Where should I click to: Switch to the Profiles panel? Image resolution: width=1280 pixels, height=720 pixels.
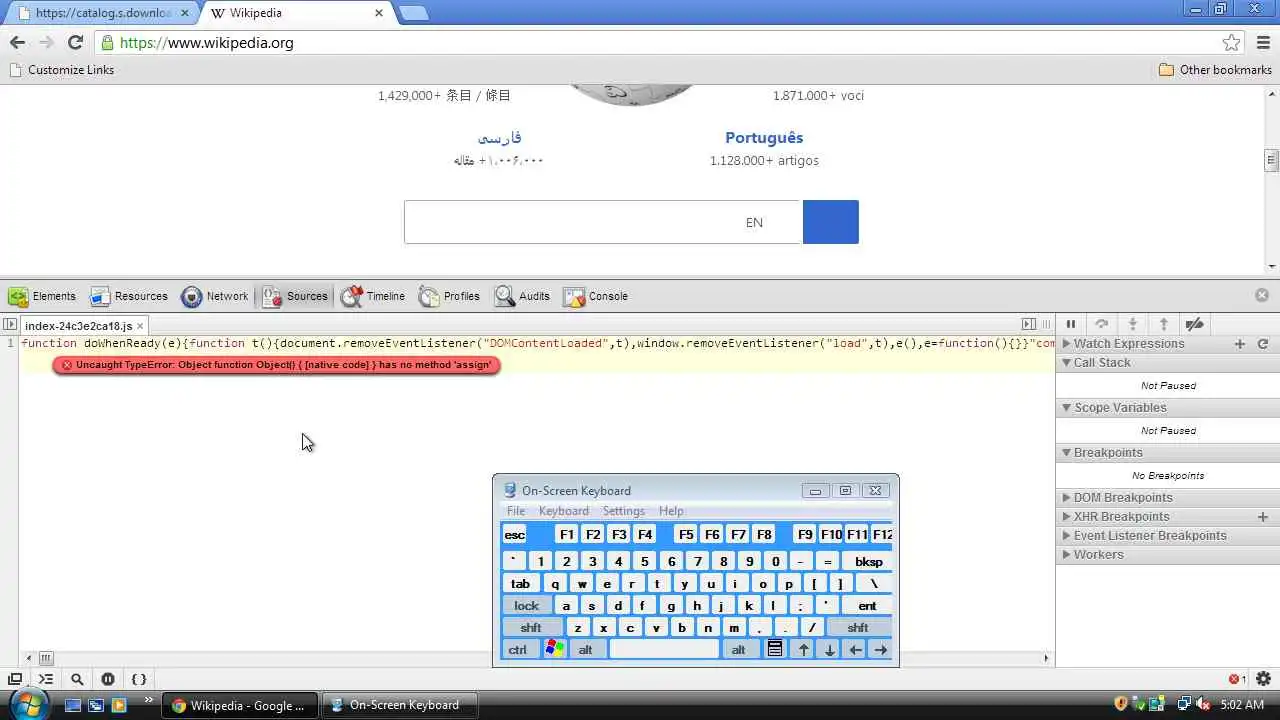coord(449,296)
